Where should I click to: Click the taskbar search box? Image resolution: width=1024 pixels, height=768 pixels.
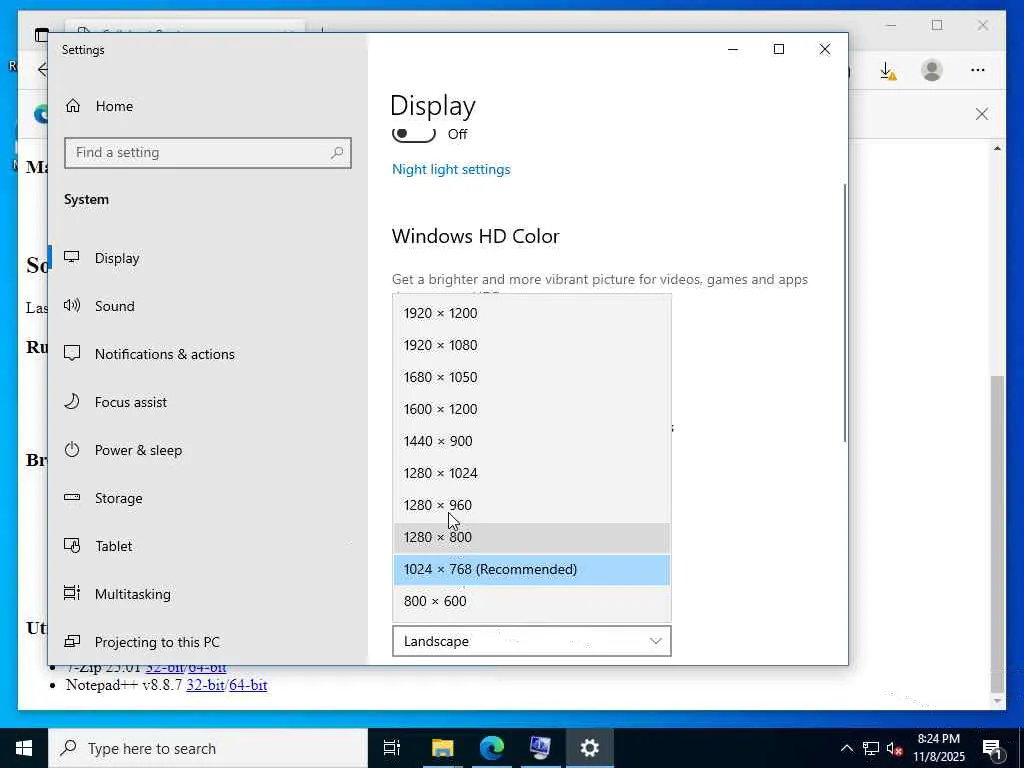(x=208, y=748)
